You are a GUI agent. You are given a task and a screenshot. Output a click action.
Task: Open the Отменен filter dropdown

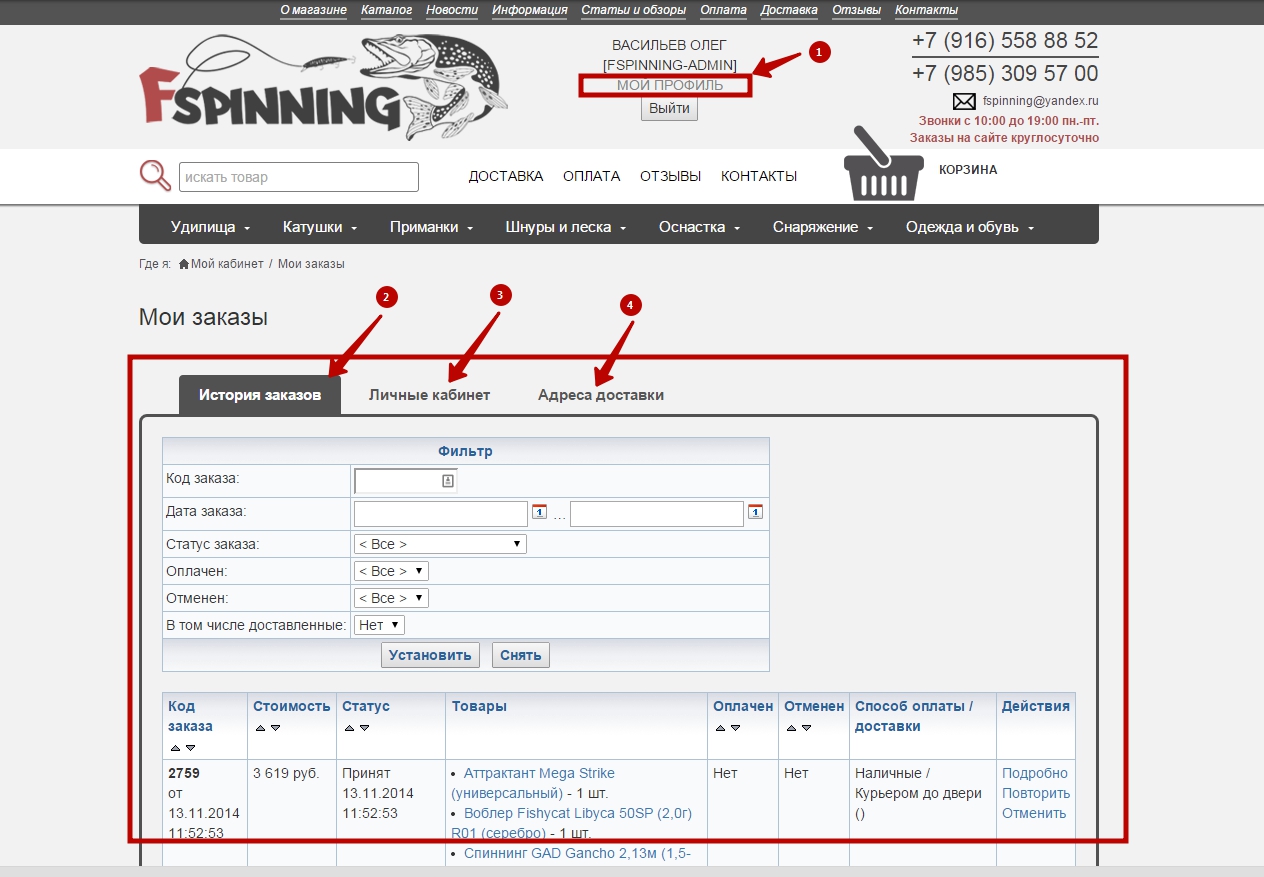coord(391,598)
